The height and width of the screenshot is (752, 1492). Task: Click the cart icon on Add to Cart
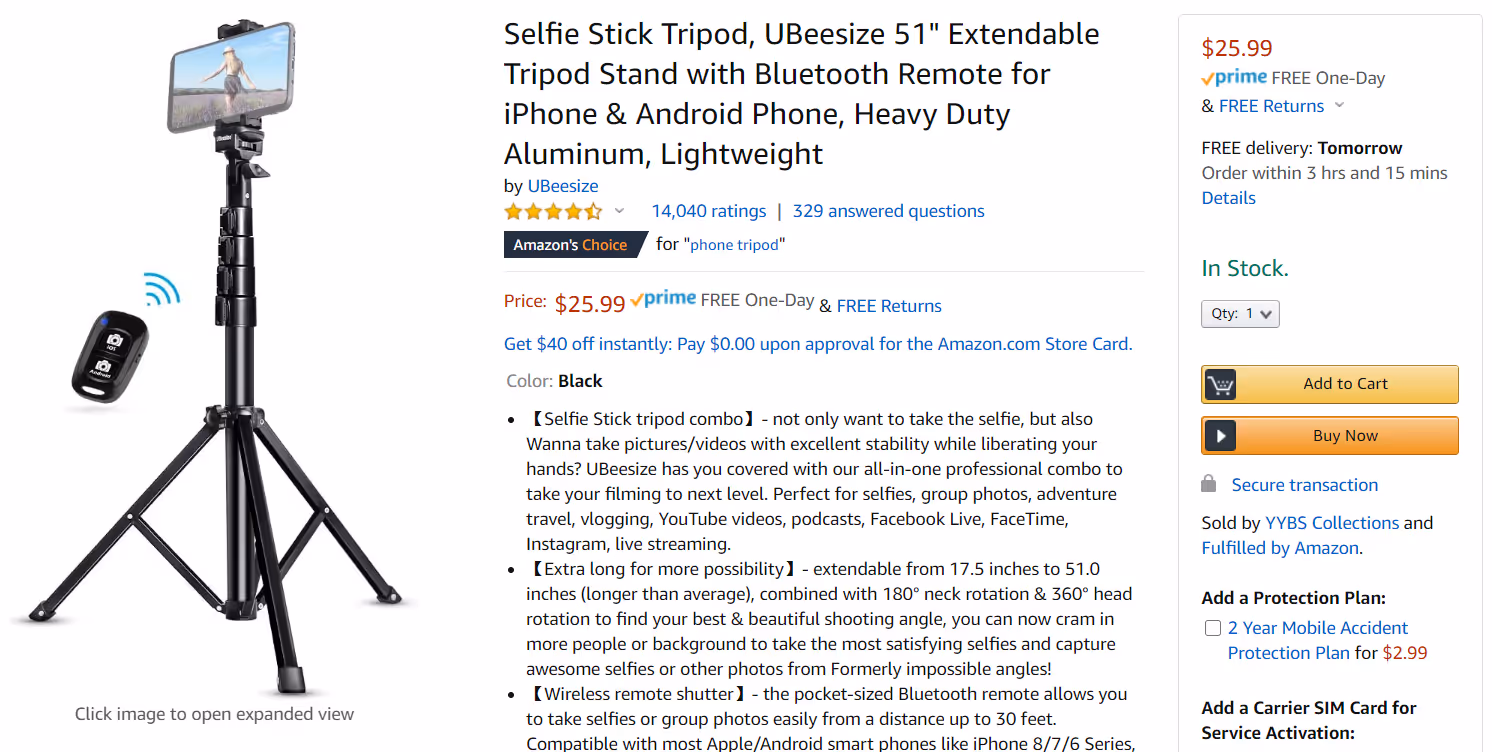tap(1222, 383)
